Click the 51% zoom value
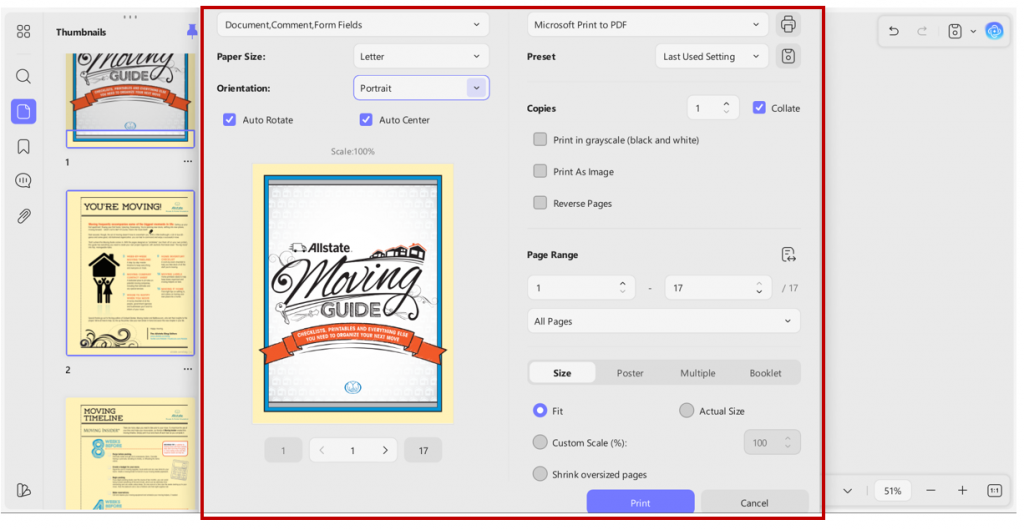1024x530 pixels. (x=892, y=491)
